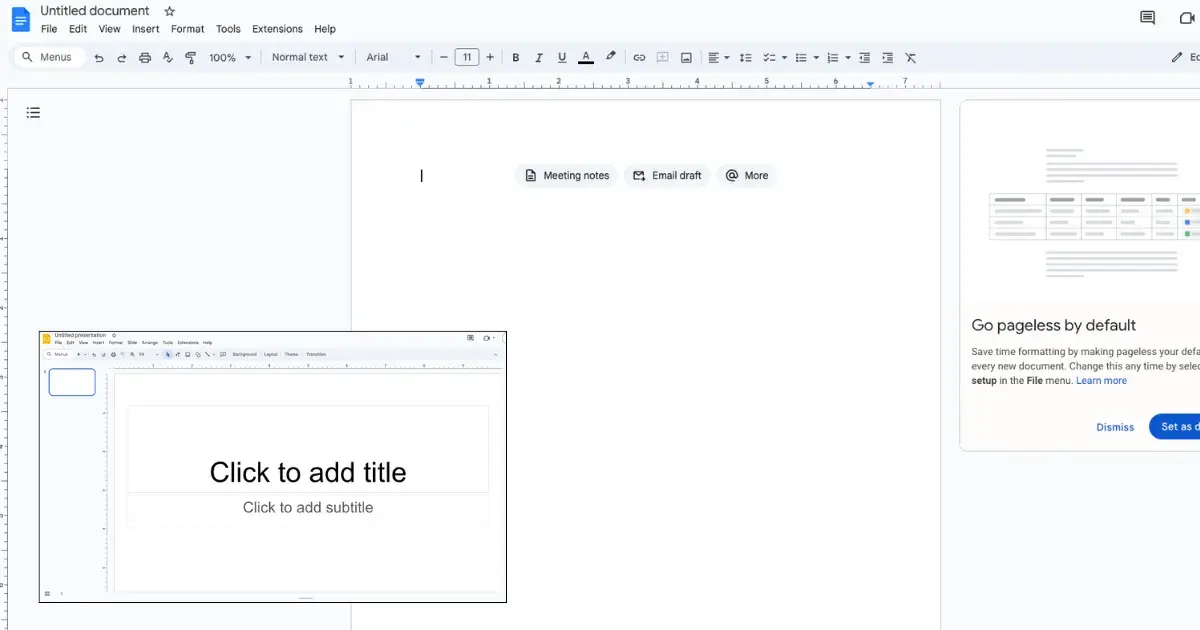Screen dimensions: 1200x630
Task: Toggle bold formatting
Action: click(516, 58)
